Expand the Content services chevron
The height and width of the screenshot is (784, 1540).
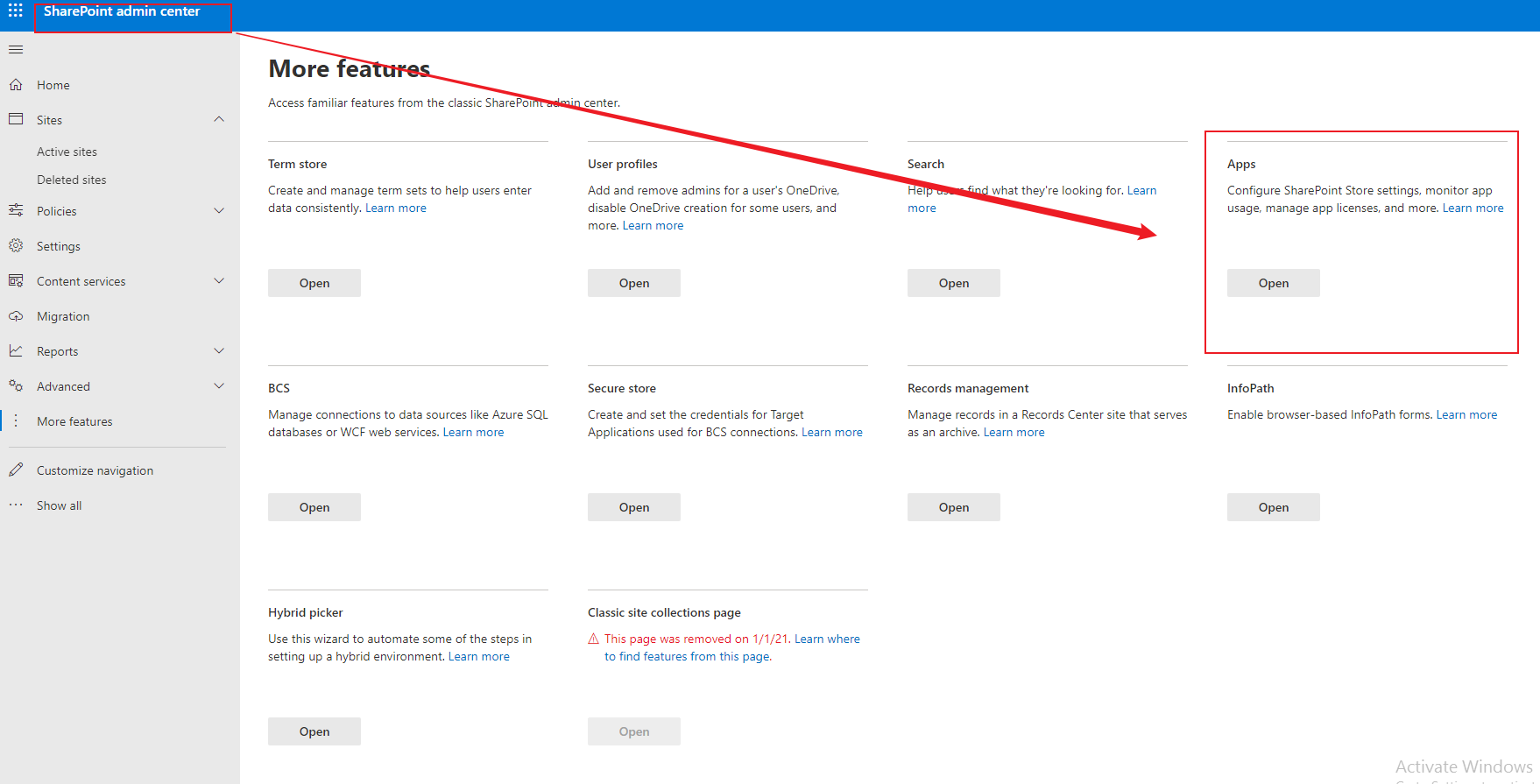point(219,280)
